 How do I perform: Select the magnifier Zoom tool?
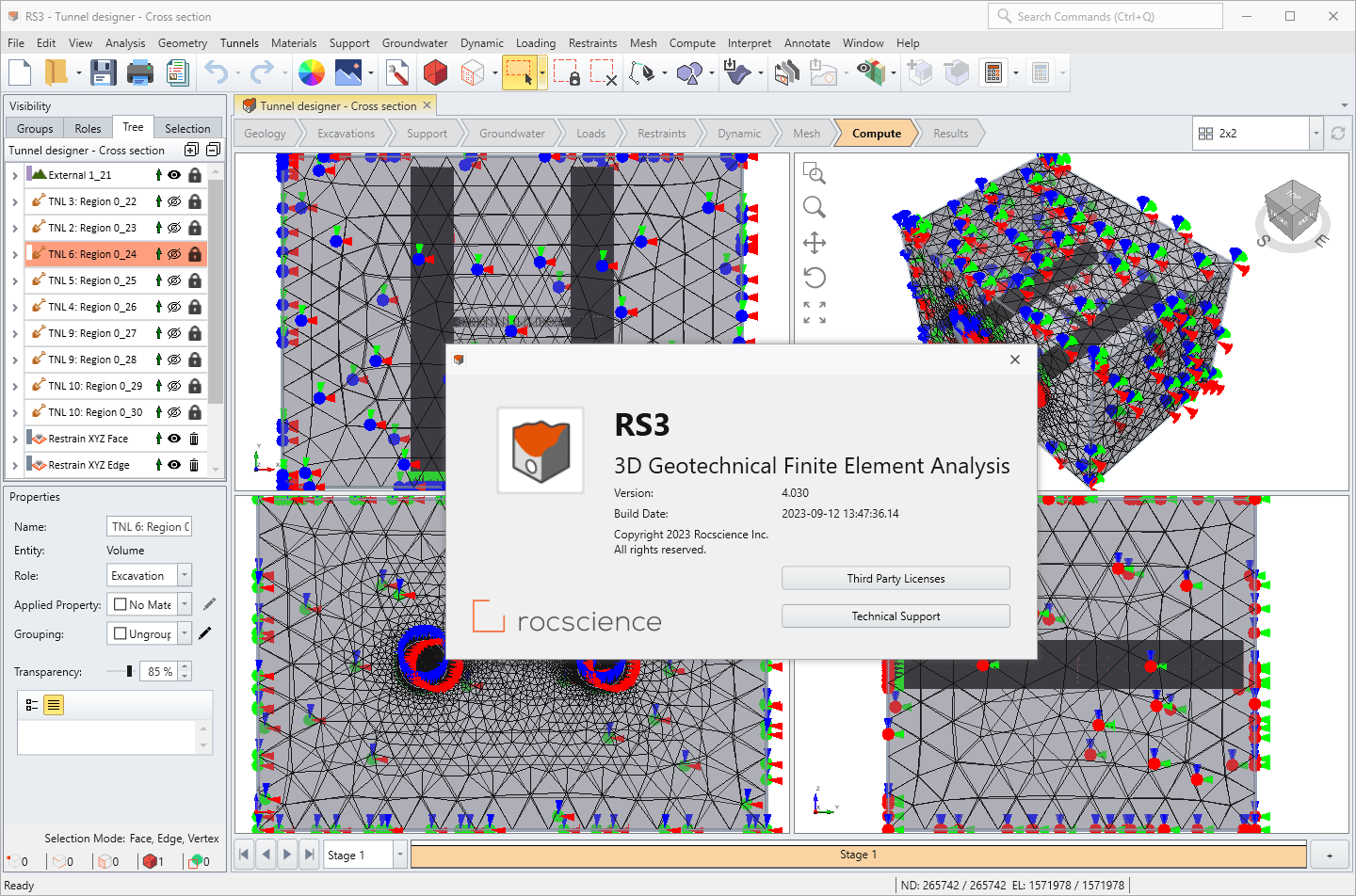(x=815, y=207)
